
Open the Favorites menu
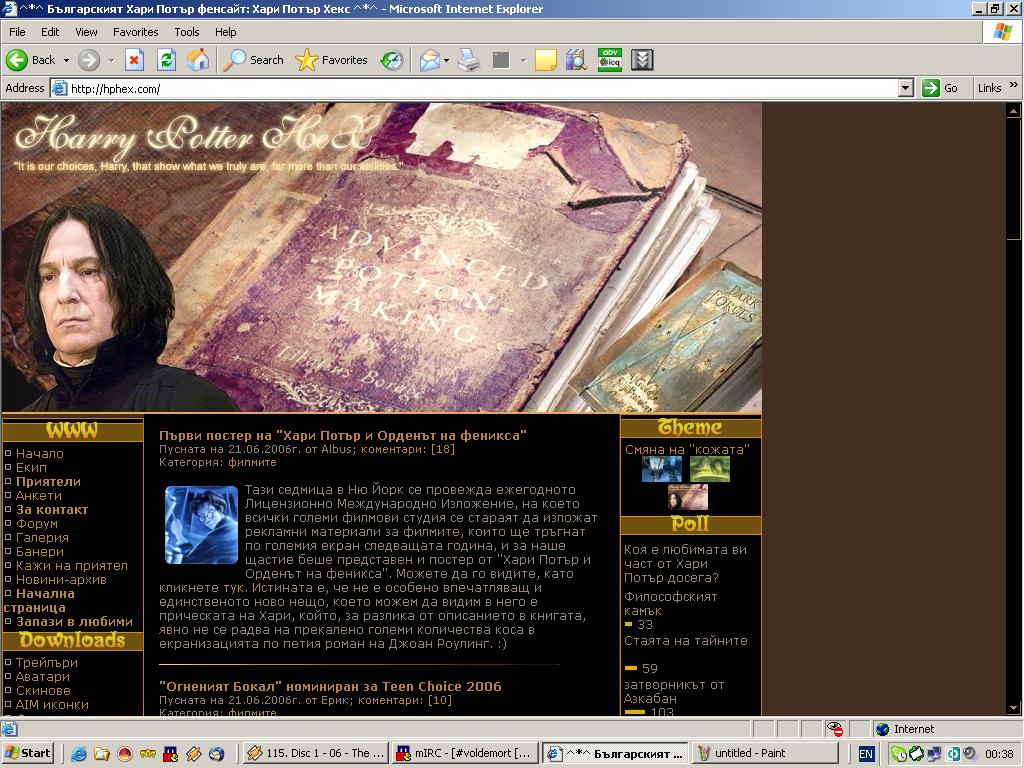point(135,32)
